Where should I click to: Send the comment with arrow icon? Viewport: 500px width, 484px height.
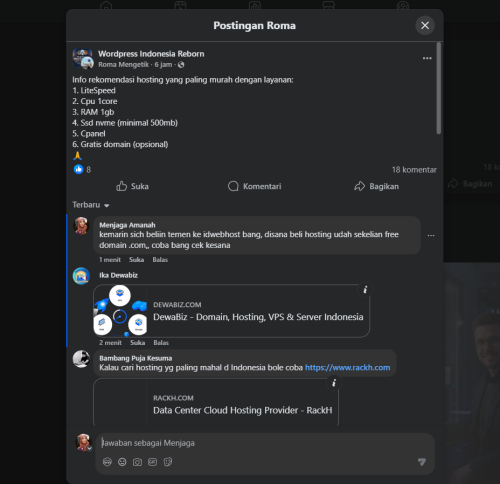[422, 462]
